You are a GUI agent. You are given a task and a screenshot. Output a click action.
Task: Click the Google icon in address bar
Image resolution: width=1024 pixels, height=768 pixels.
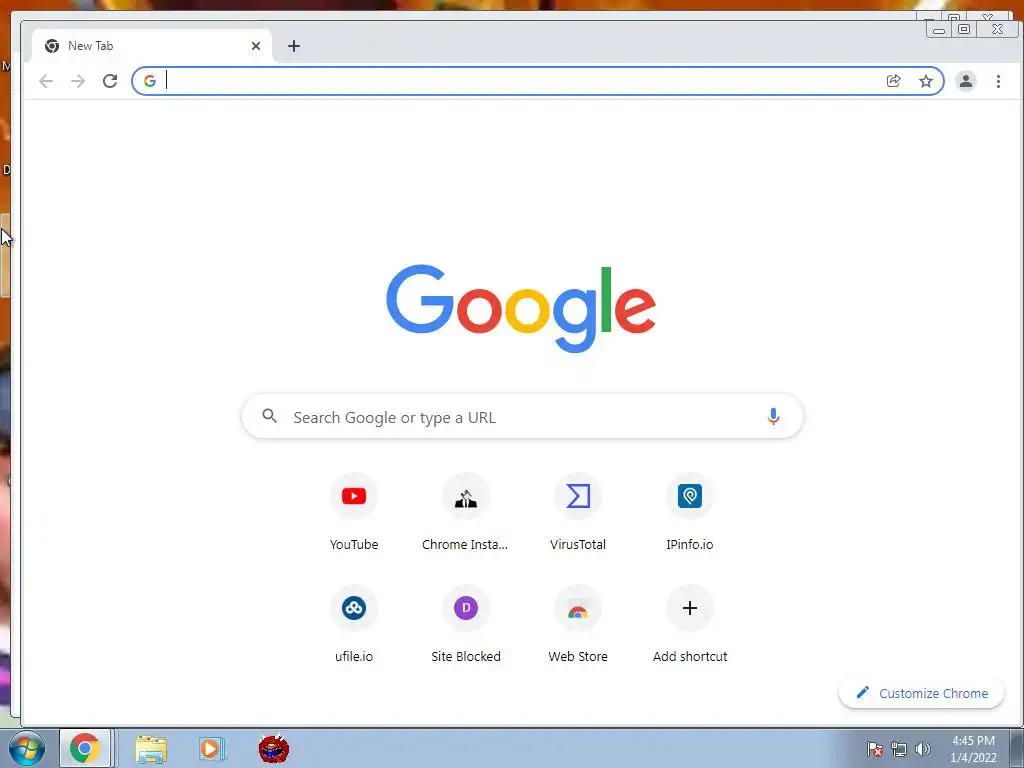click(150, 81)
